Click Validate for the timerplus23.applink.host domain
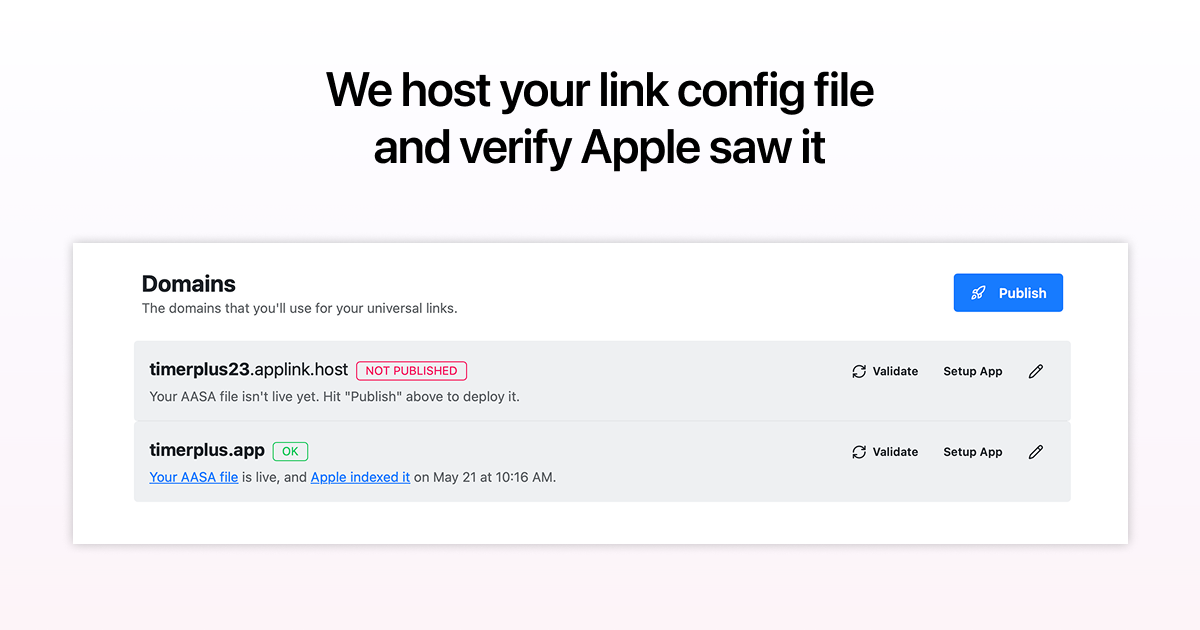Image resolution: width=1200 pixels, height=630 pixels. coord(896,371)
